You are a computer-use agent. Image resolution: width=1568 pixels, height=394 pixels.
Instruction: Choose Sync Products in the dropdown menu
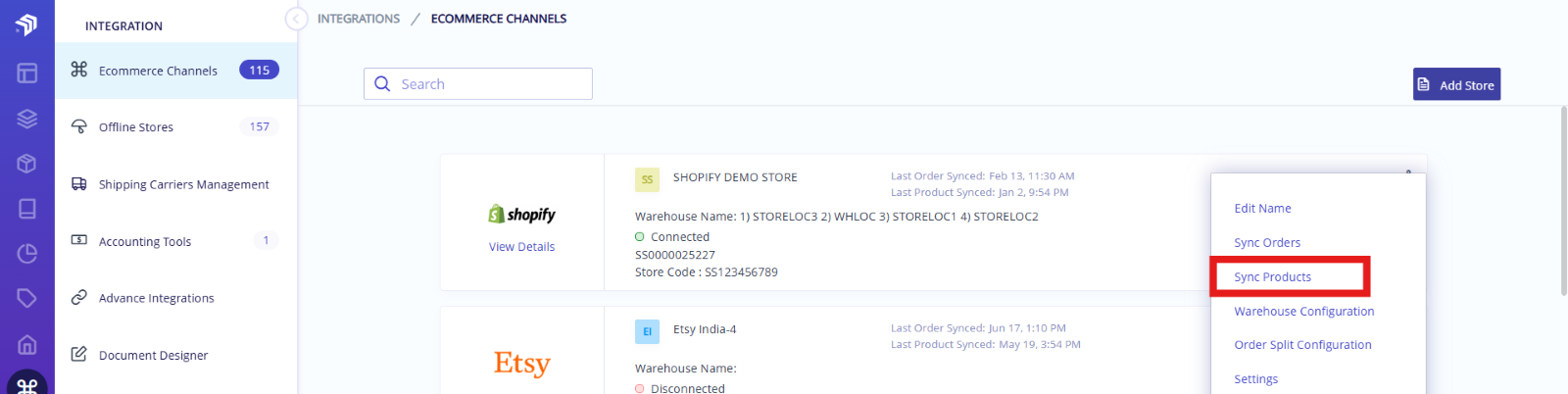1272,276
